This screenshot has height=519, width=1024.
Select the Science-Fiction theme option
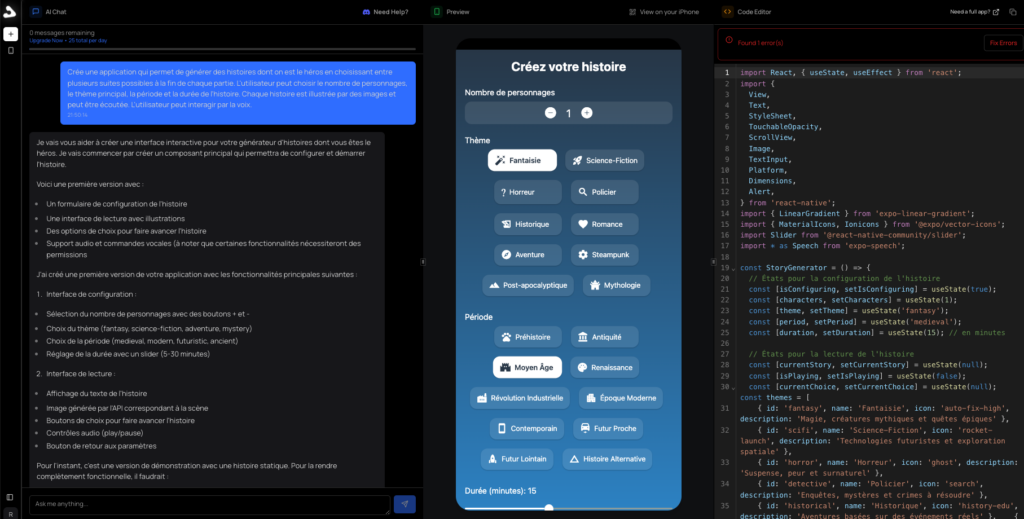click(604, 160)
